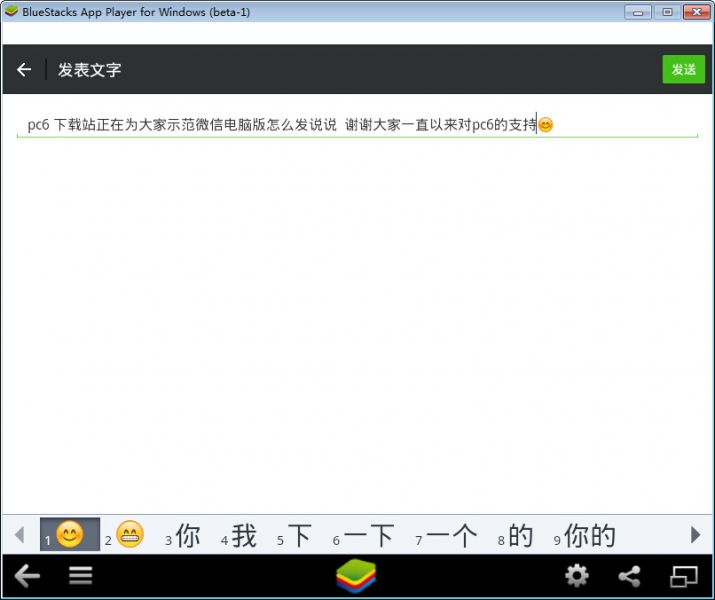Click the BlueStacks title bar app icon
Viewport: 715px width, 600px height.
[11, 11]
